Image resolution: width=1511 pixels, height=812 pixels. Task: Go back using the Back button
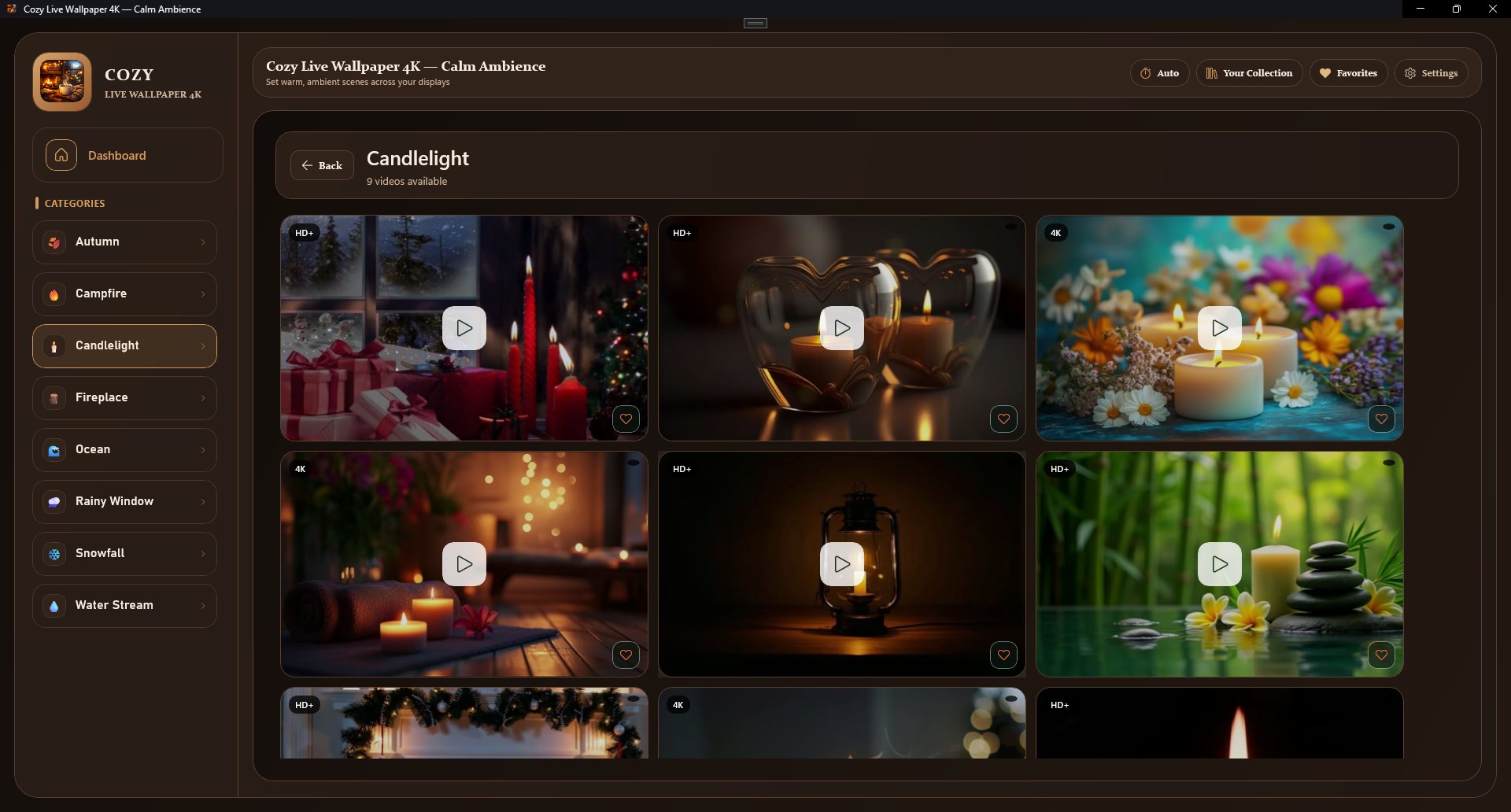pos(322,165)
